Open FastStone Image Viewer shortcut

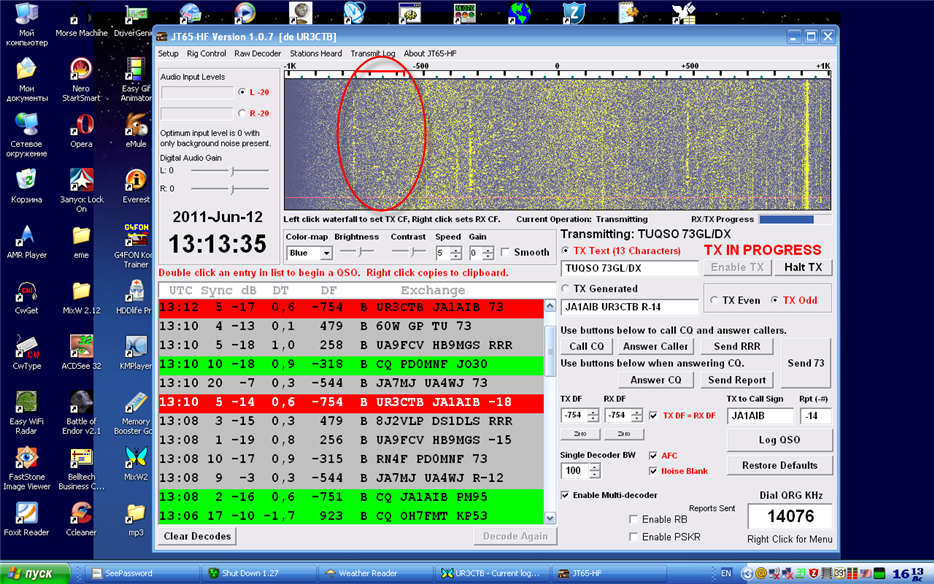[x=26, y=468]
